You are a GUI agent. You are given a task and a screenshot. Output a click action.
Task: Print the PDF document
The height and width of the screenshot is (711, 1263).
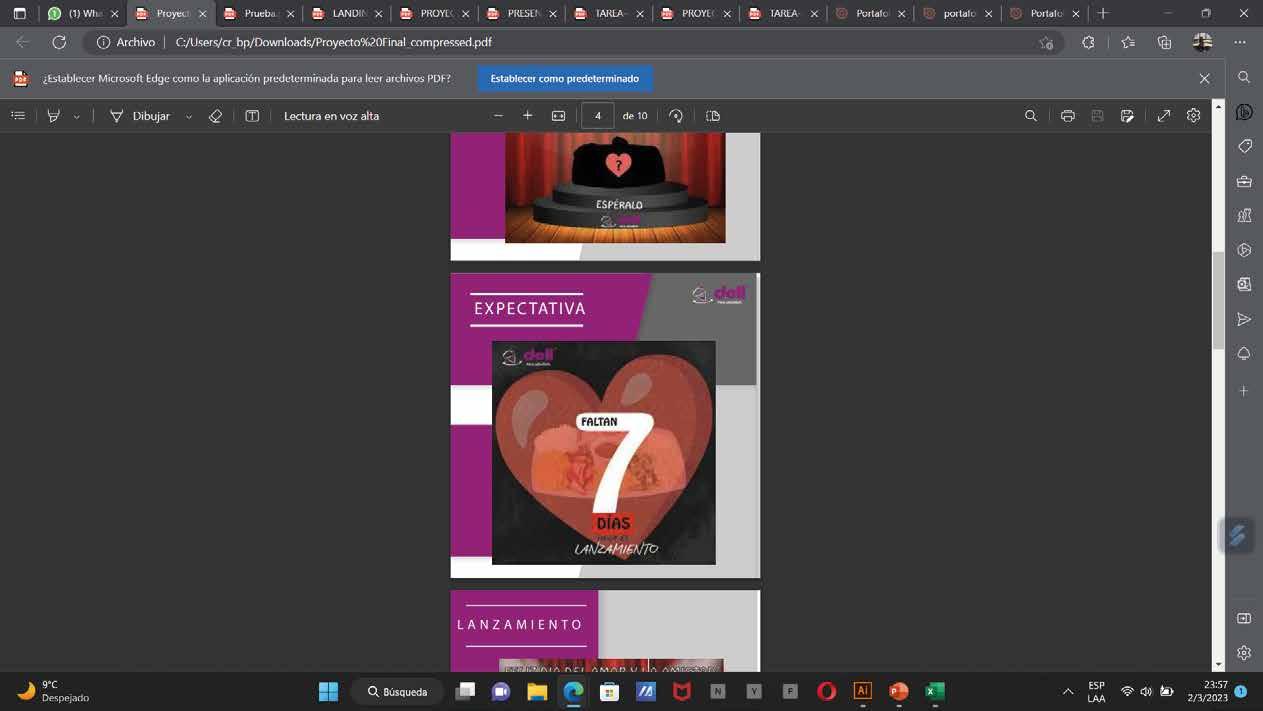click(1068, 116)
